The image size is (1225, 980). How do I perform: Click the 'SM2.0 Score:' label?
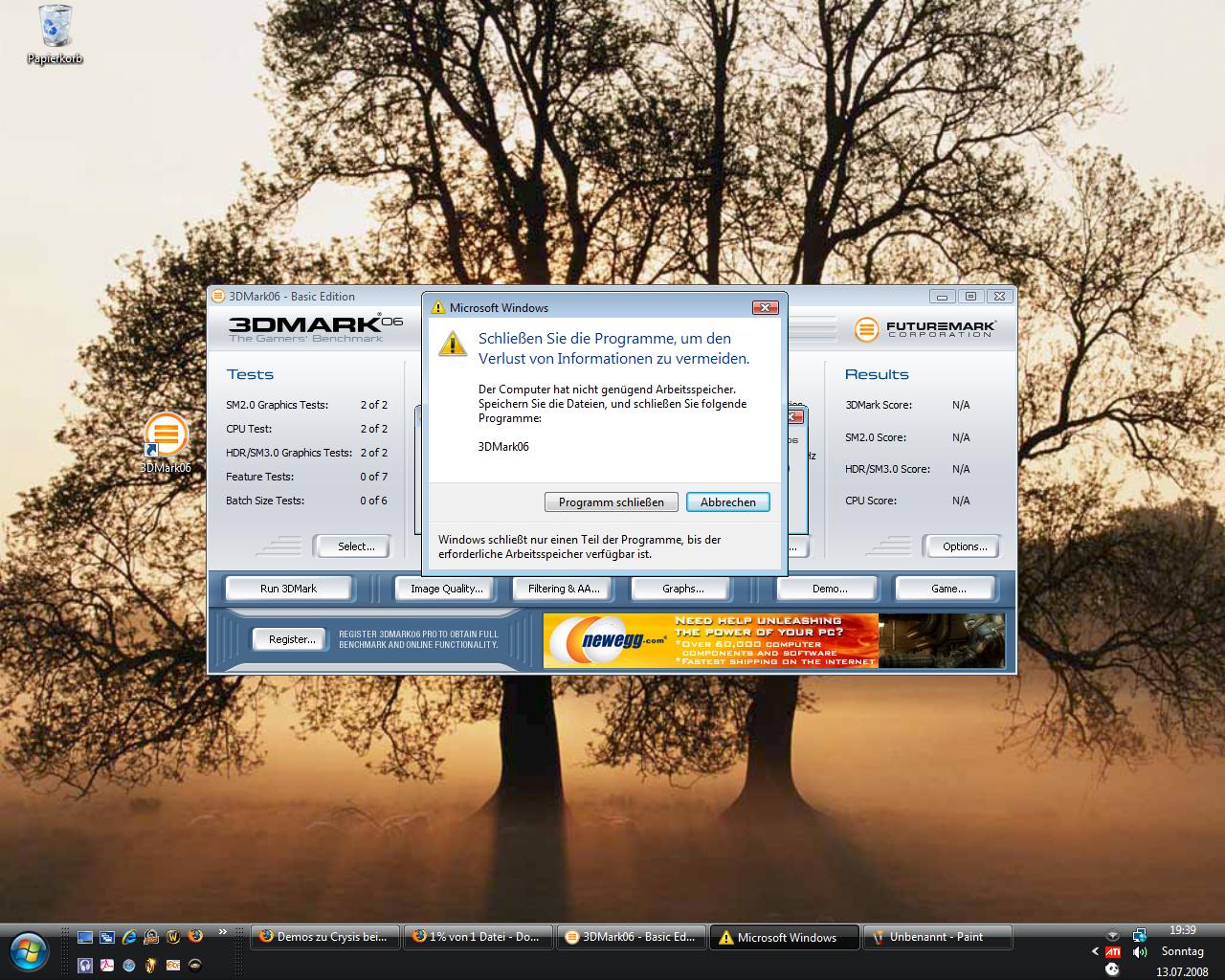(x=876, y=437)
